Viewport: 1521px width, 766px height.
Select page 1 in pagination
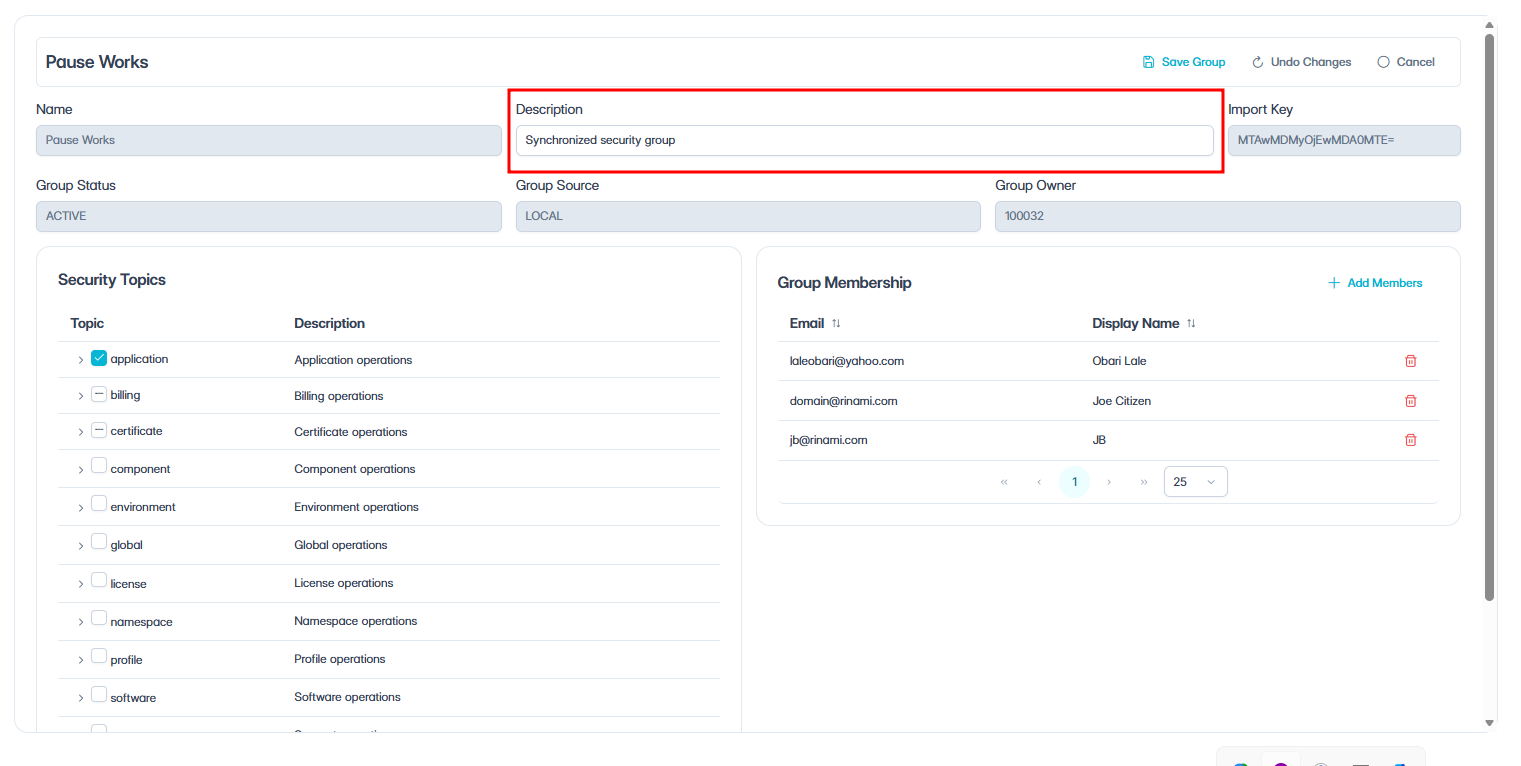click(x=1074, y=482)
